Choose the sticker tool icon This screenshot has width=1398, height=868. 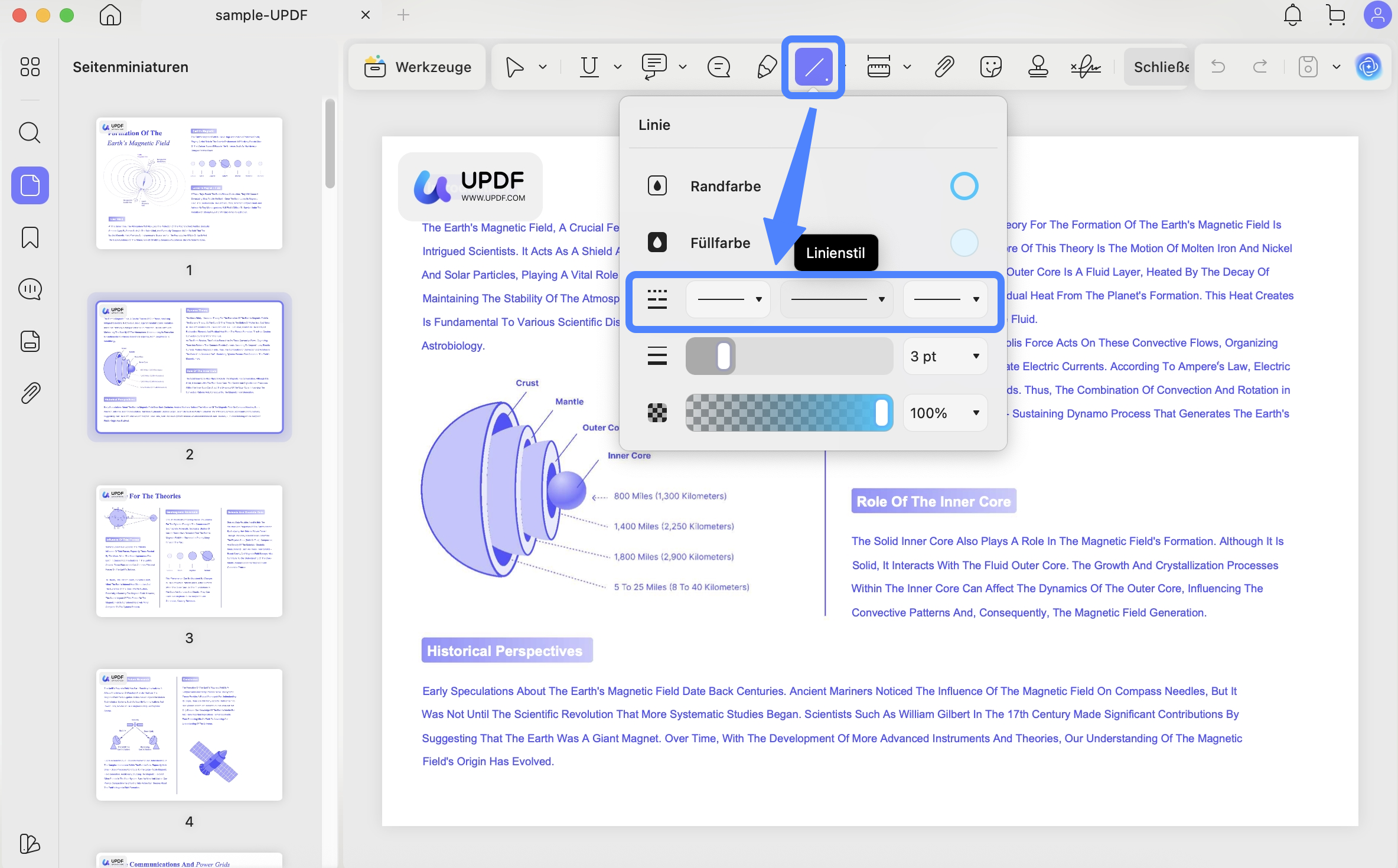[x=990, y=67]
